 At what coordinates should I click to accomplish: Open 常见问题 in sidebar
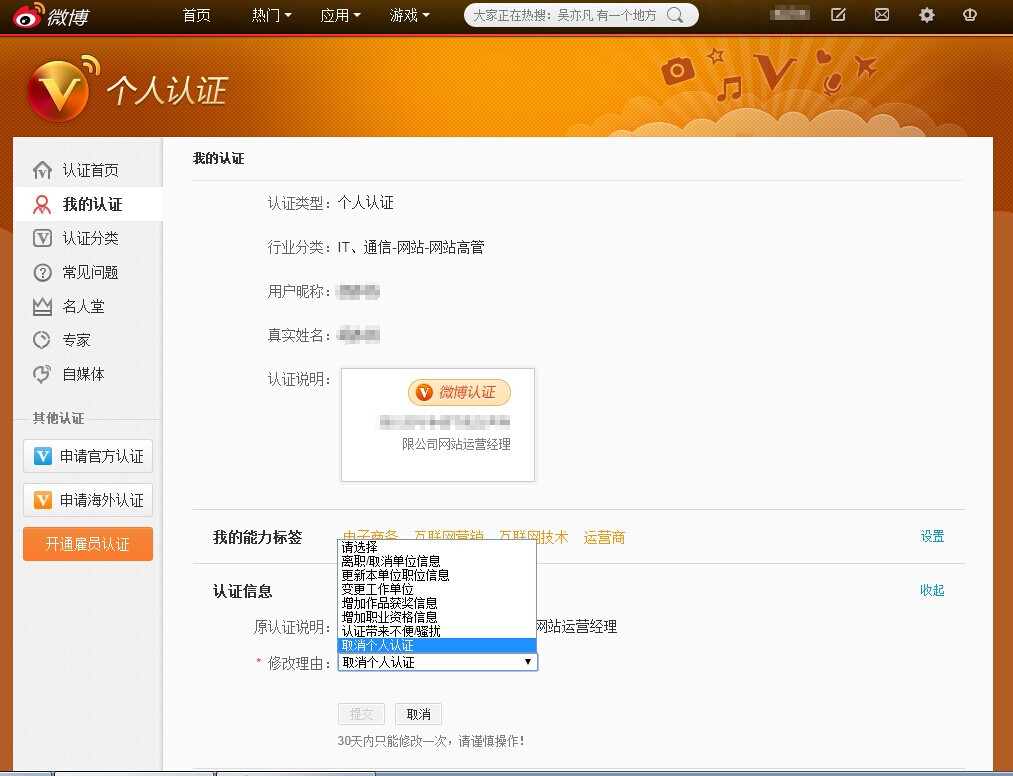90,272
